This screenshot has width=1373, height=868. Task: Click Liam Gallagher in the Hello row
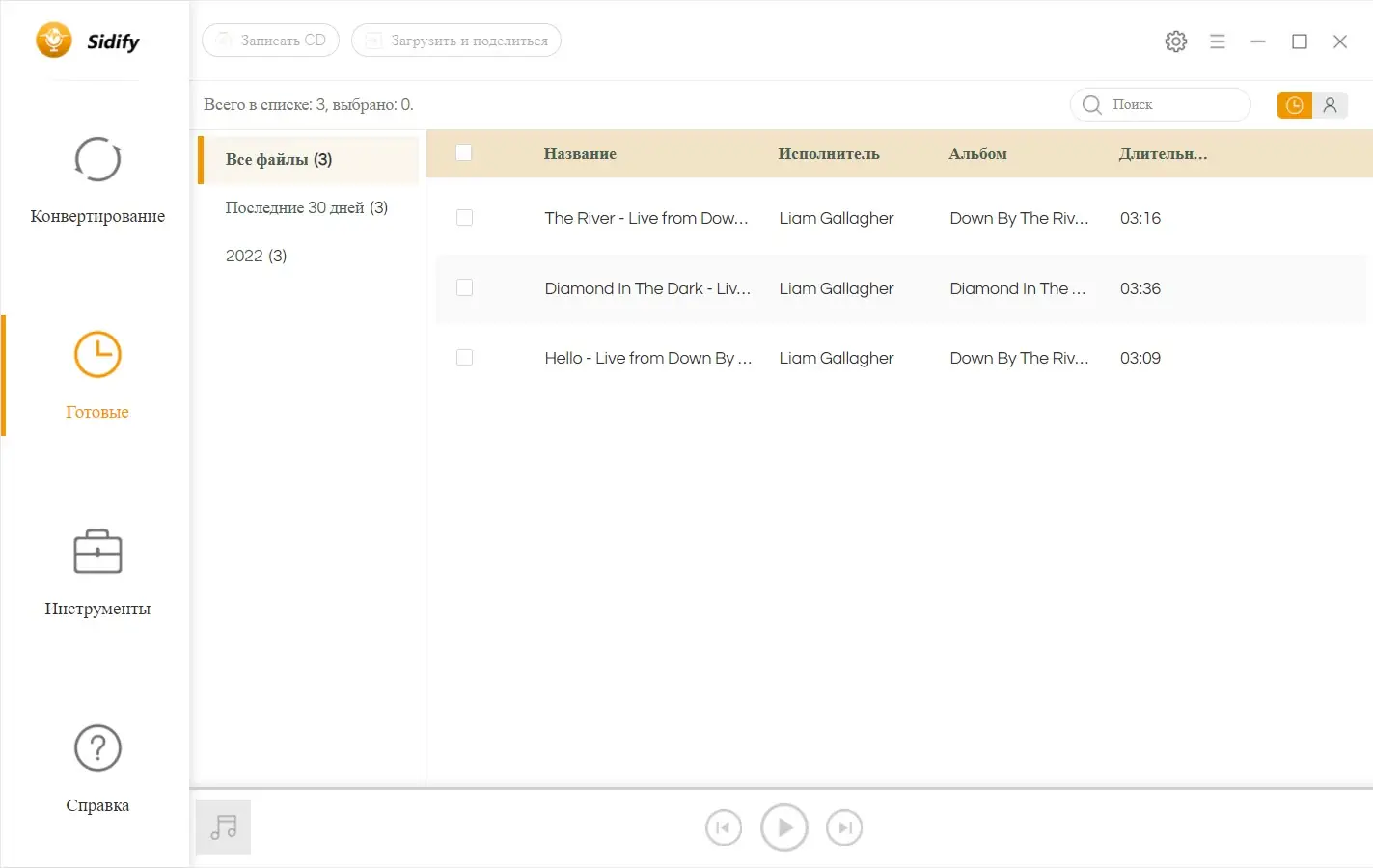point(837,358)
